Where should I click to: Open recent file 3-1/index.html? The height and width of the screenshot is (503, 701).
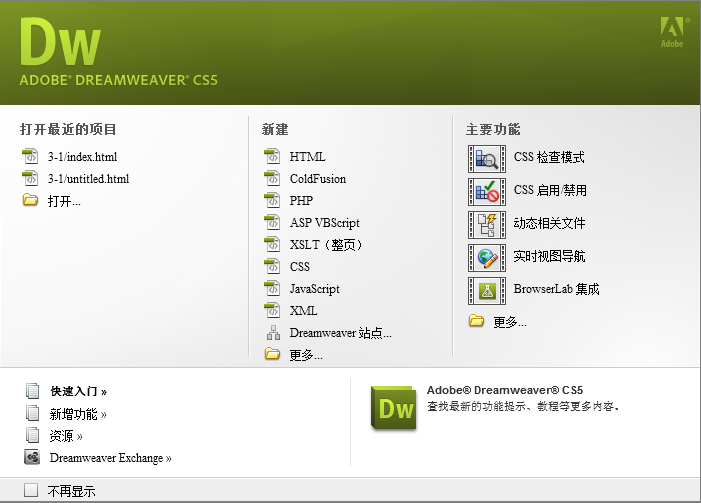tap(82, 157)
